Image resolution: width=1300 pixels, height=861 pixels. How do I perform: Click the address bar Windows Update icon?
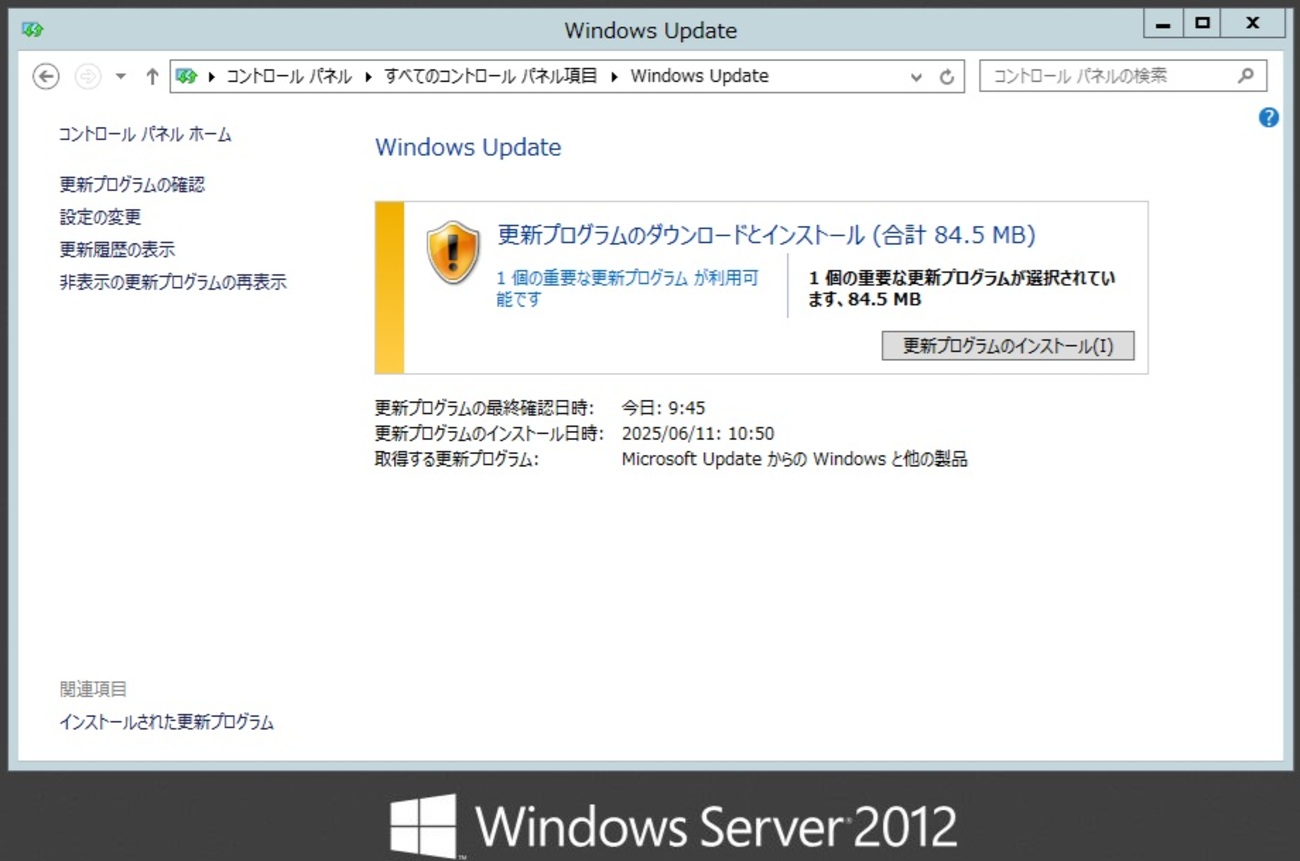pyautogui.click(x=186, y=76)
